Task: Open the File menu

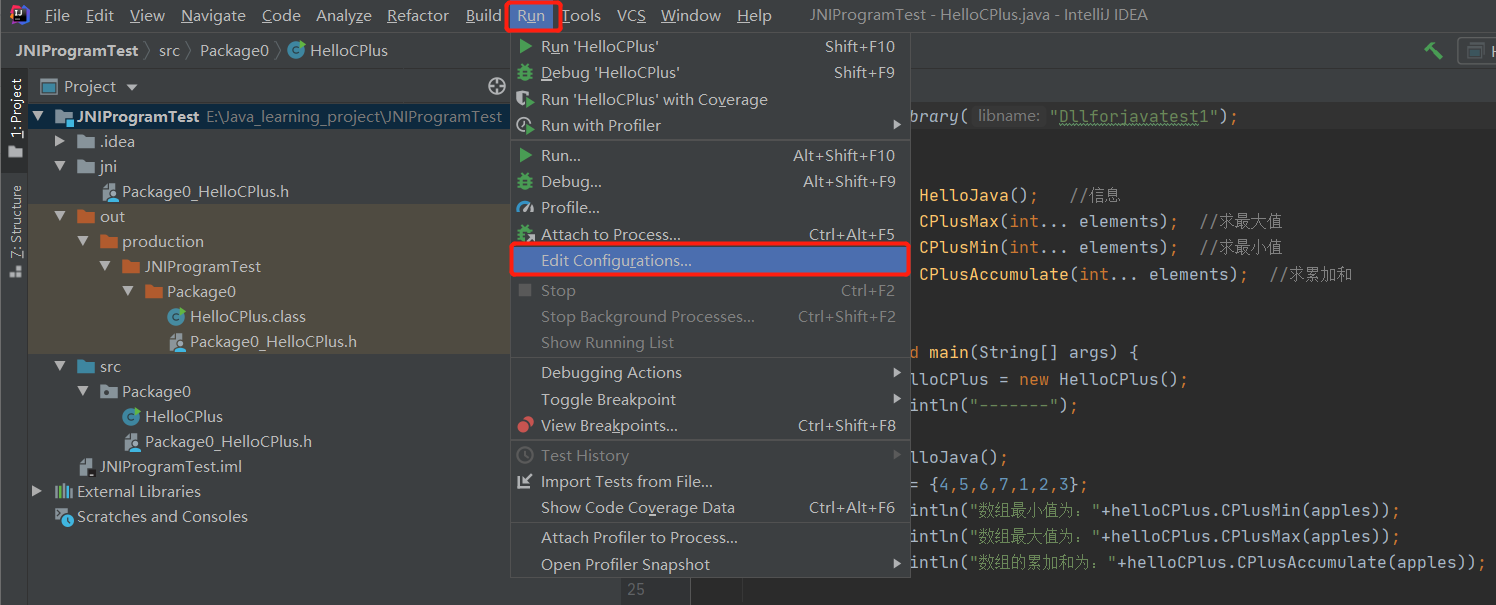Action: pyautogui.click(x=57, y=15)
